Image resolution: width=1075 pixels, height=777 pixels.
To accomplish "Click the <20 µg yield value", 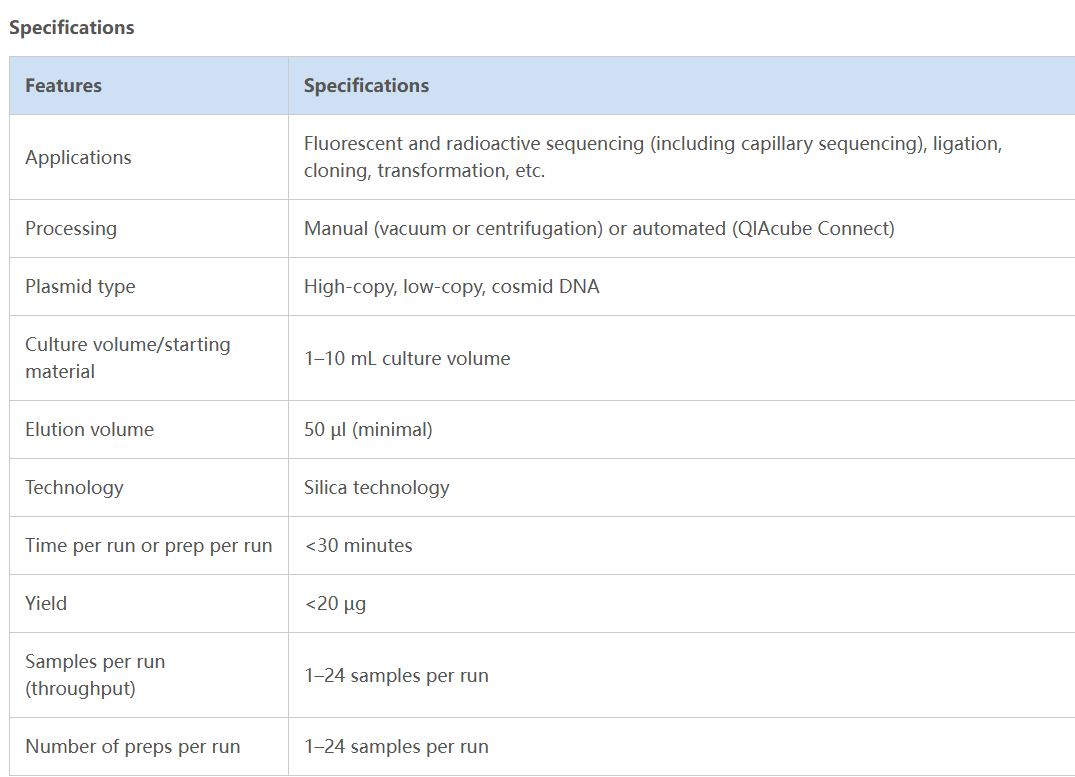I will (335, 604).
